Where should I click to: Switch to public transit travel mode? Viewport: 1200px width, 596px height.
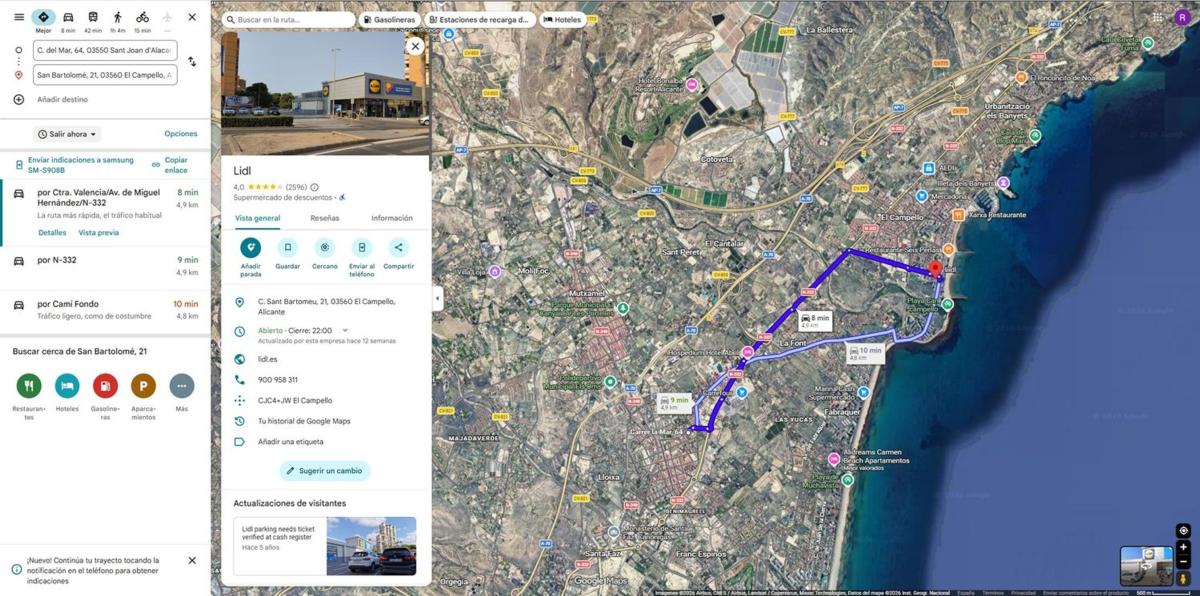[93, 17]
